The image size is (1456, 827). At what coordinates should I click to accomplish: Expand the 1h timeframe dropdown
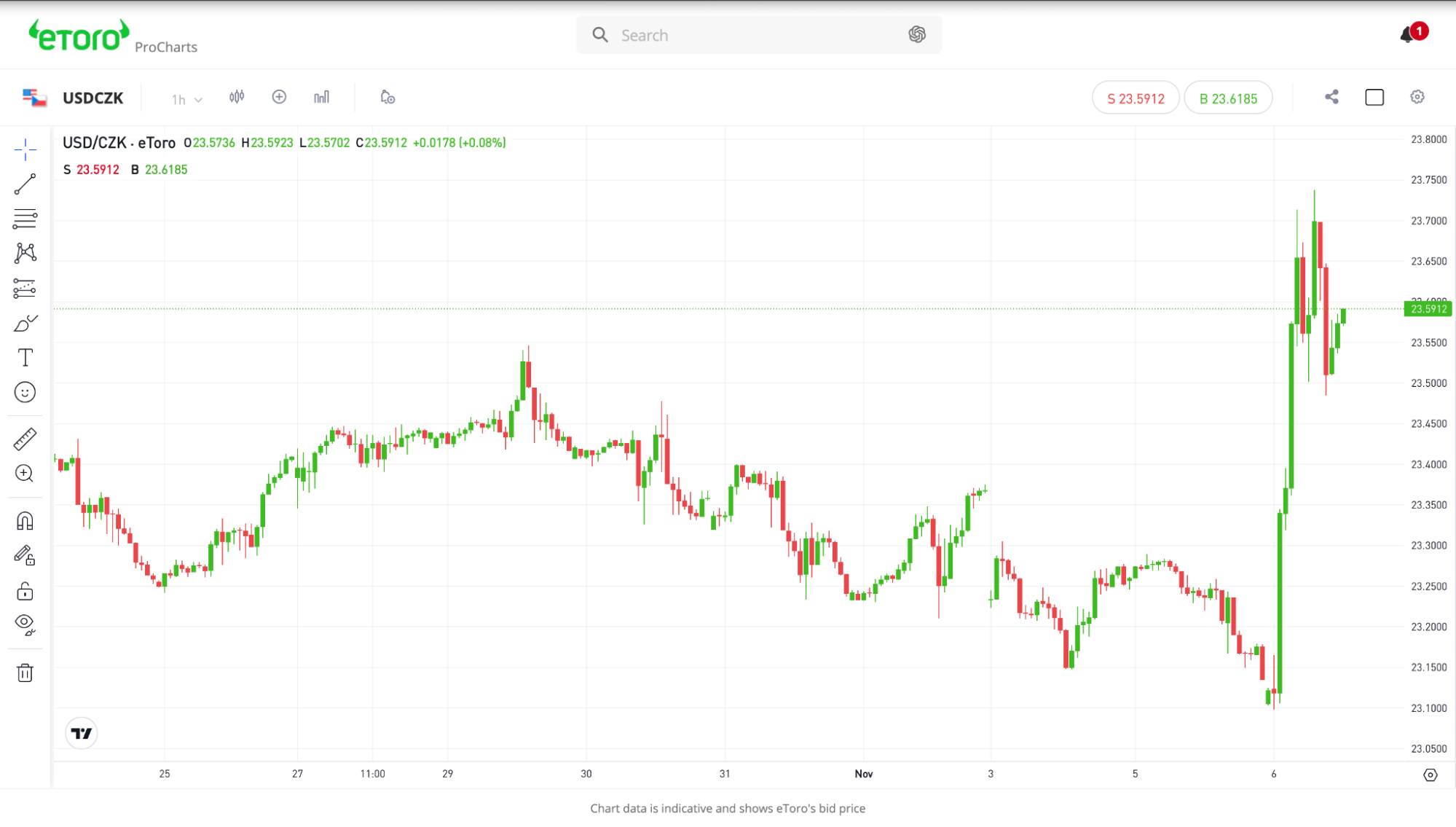tap(186, 99)
